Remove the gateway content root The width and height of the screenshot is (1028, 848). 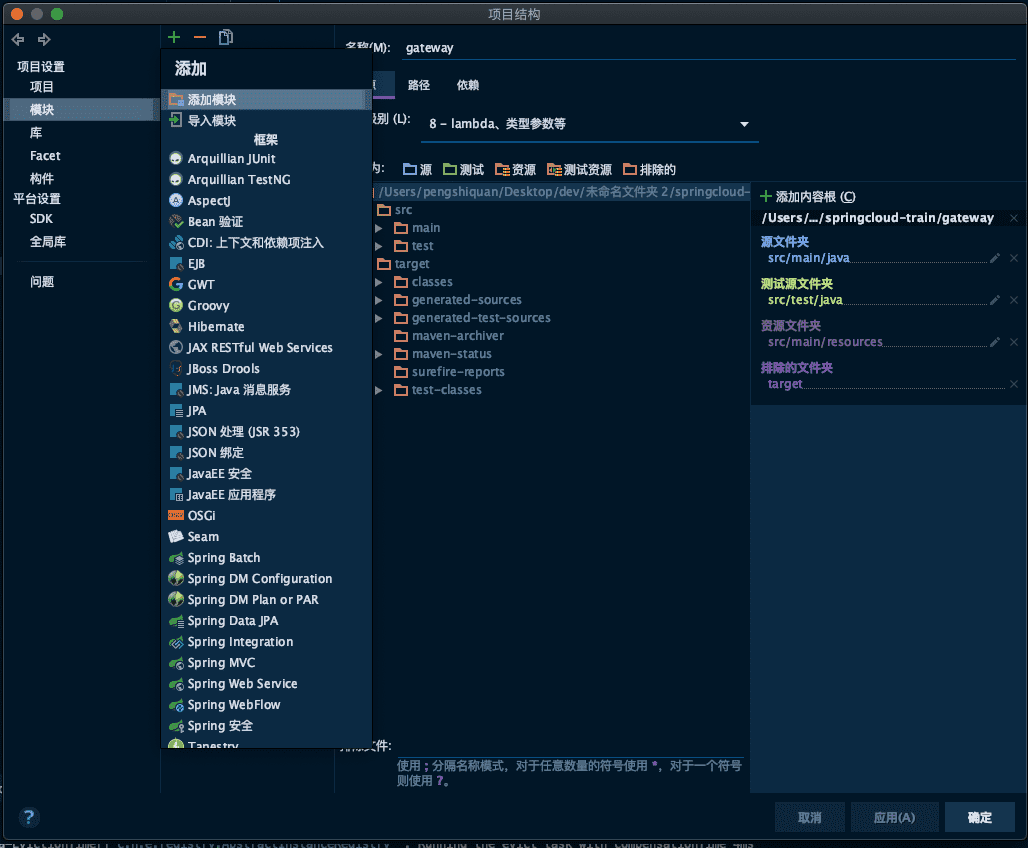click(x=1014, y=218)
